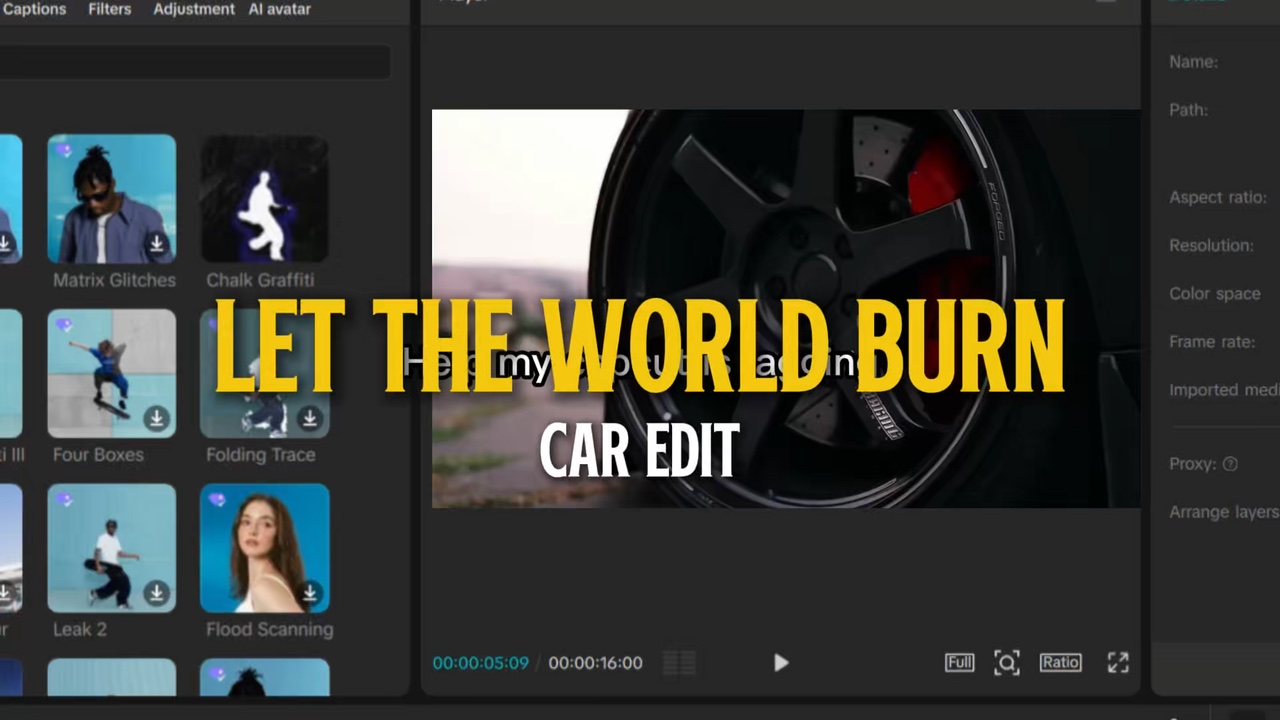
Task: Click the current timecode 00:00:05:09
Action: coord(480,663)
